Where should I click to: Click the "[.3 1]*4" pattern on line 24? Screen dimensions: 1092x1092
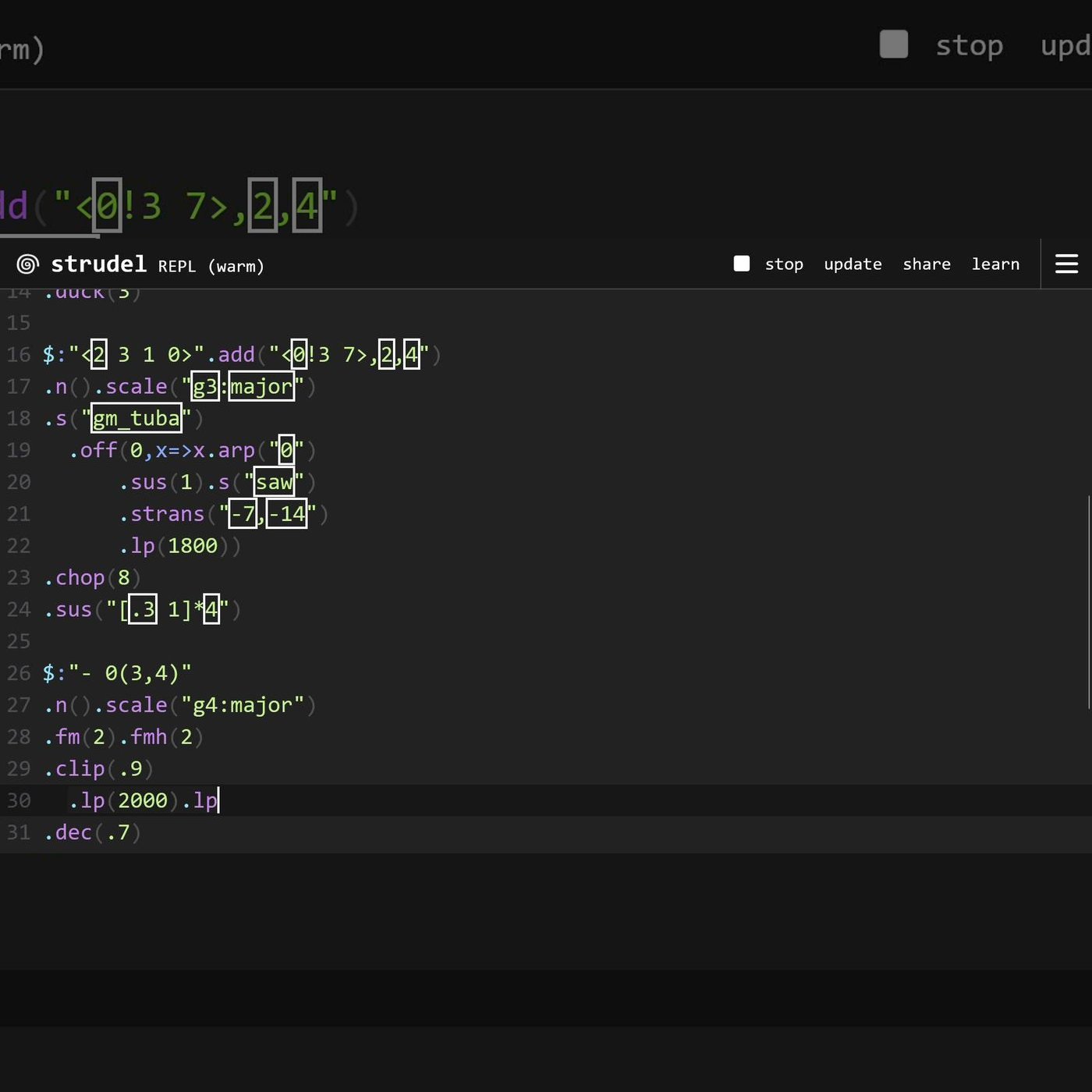tap(168, 610)
